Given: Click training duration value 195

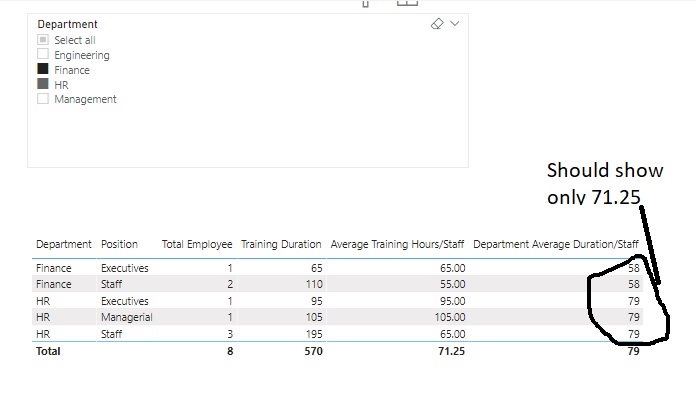Looking at the screenshot, I should click(x=314, y=334).
